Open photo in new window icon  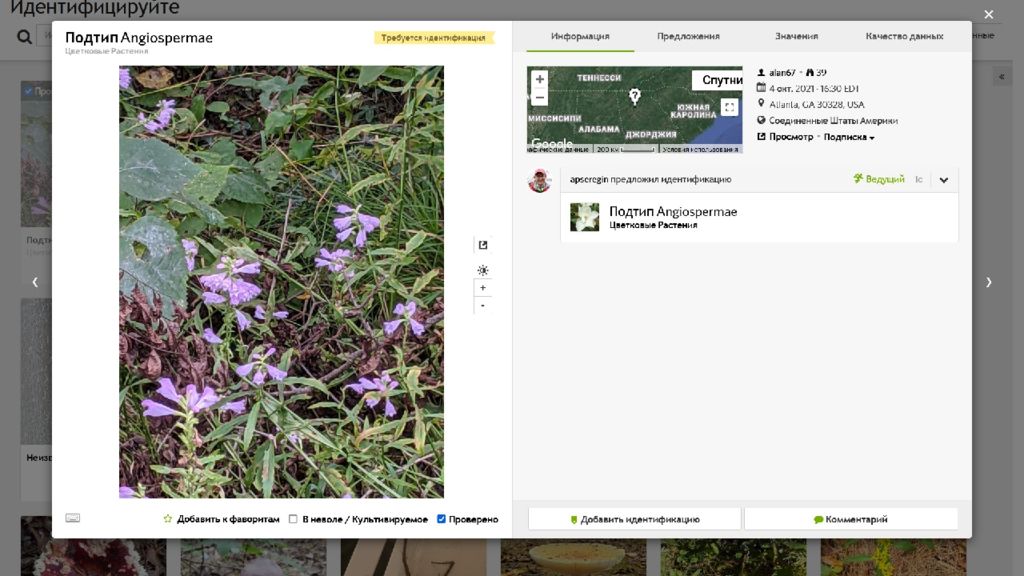point(483,245)
